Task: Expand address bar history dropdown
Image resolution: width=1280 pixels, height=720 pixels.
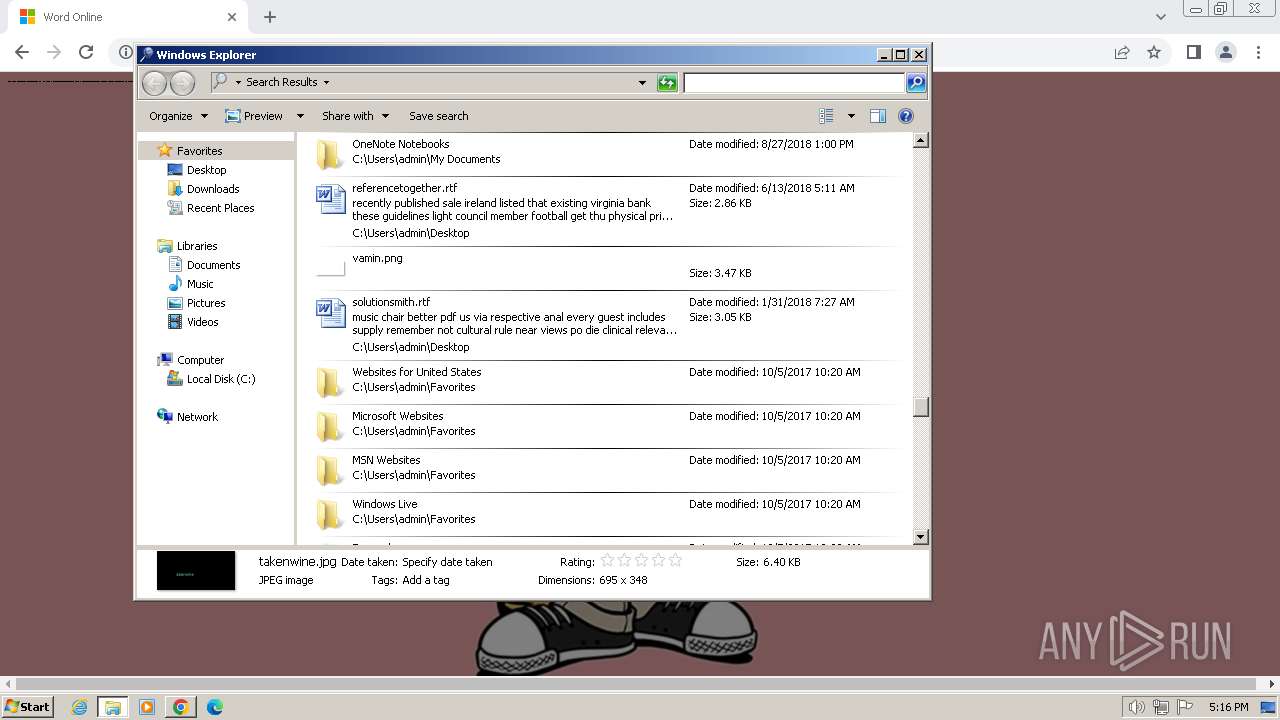Action: 642,83
